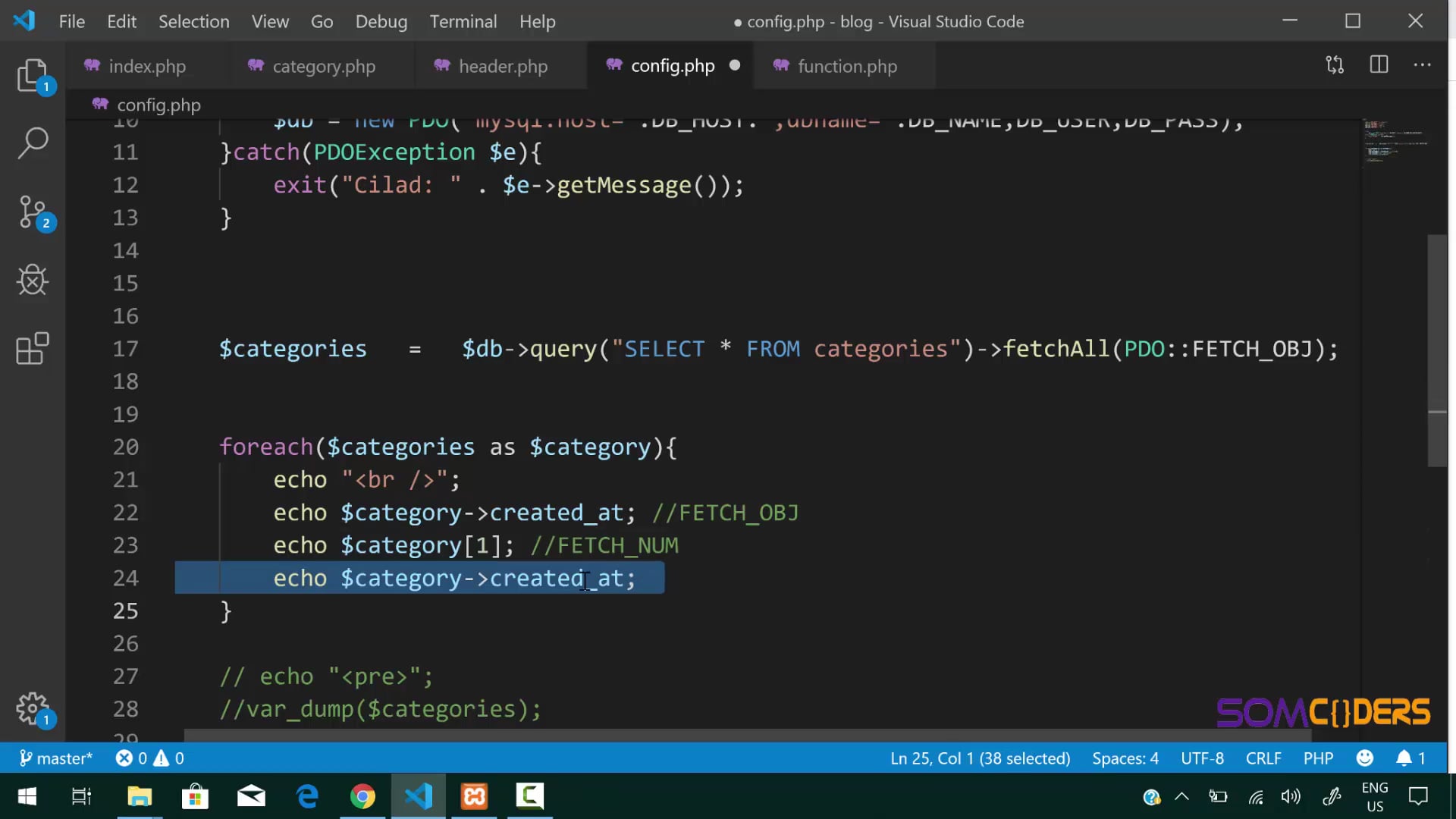Click the master* git branch indicator

point(55,758)
